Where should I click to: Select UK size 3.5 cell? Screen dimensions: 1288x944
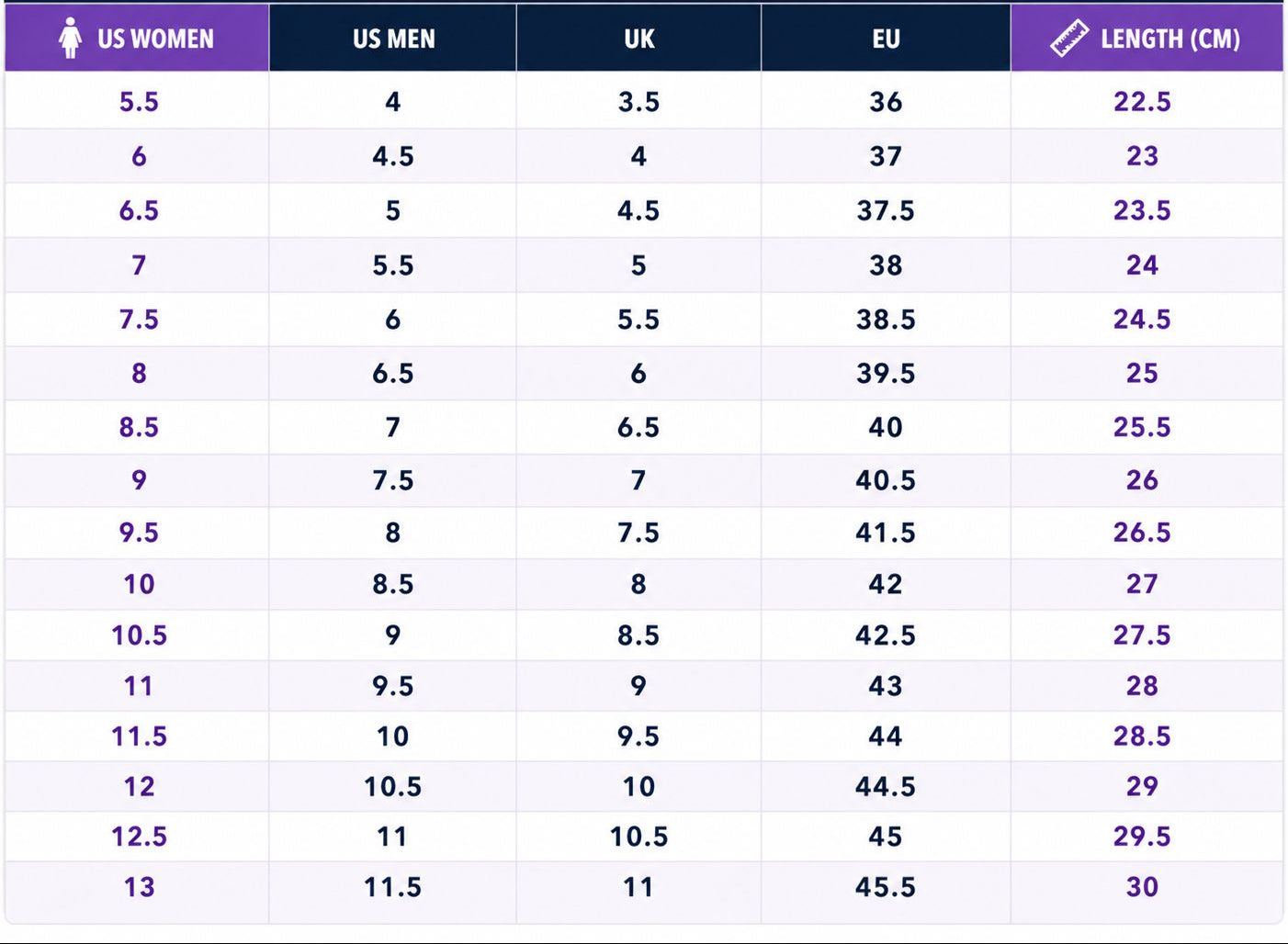[x=638, y=101]
